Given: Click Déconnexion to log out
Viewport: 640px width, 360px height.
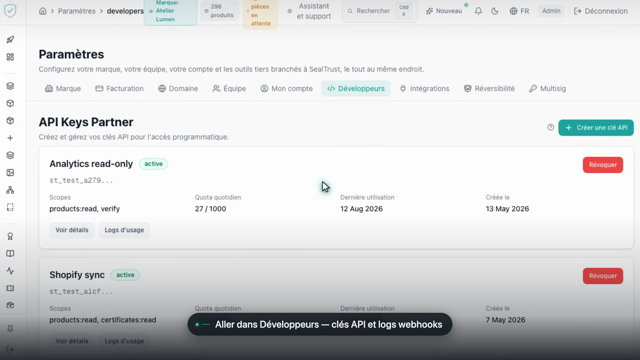Looking at the screenshot, I should pyautogui.click(x=600, y=11).
